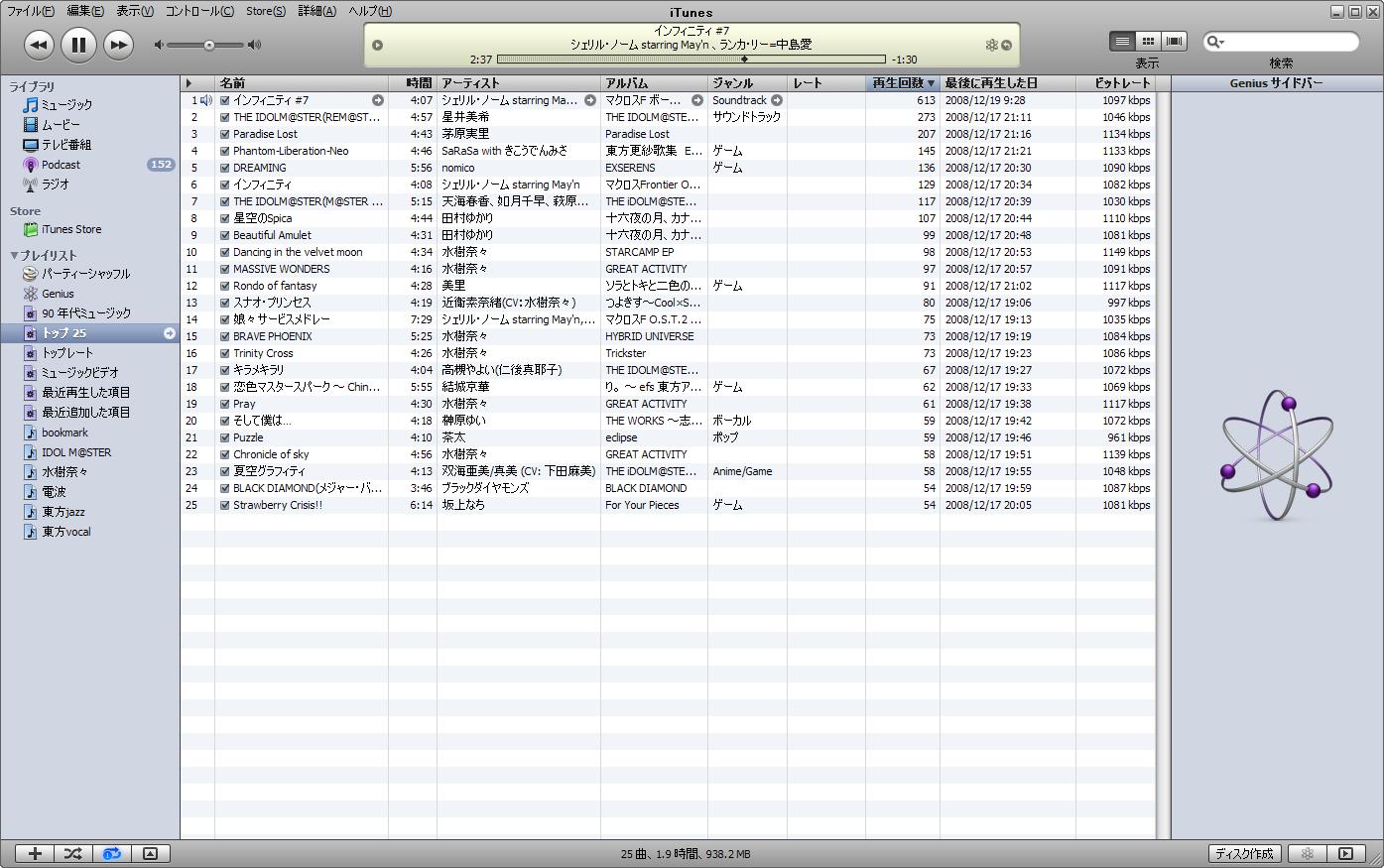Open the Genius playlist
The width and height of the screenshot is (1384, 868).
pos(58,294)
